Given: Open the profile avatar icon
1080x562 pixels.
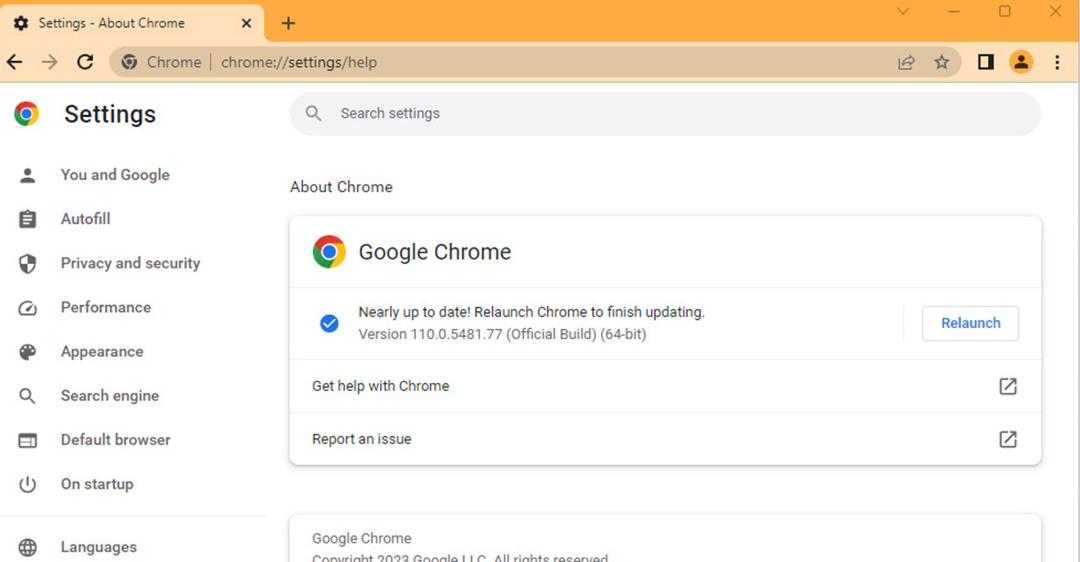Looking at the screenshot, I should coord(1021,62).
